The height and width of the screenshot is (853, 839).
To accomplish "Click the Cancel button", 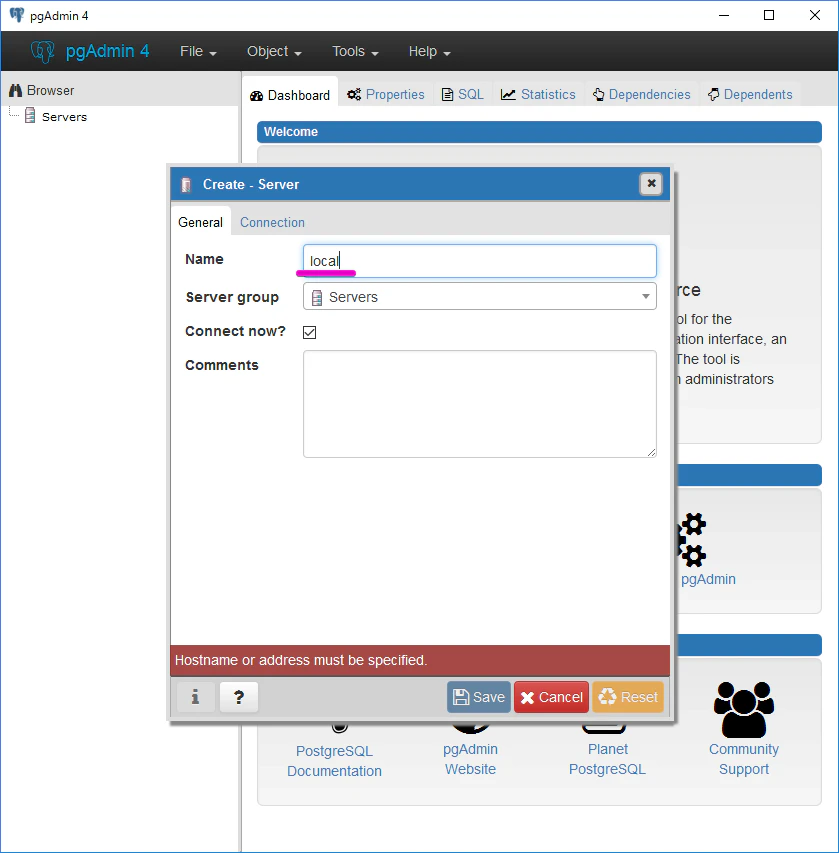I will pyautogui.click(x=551, y=697).
